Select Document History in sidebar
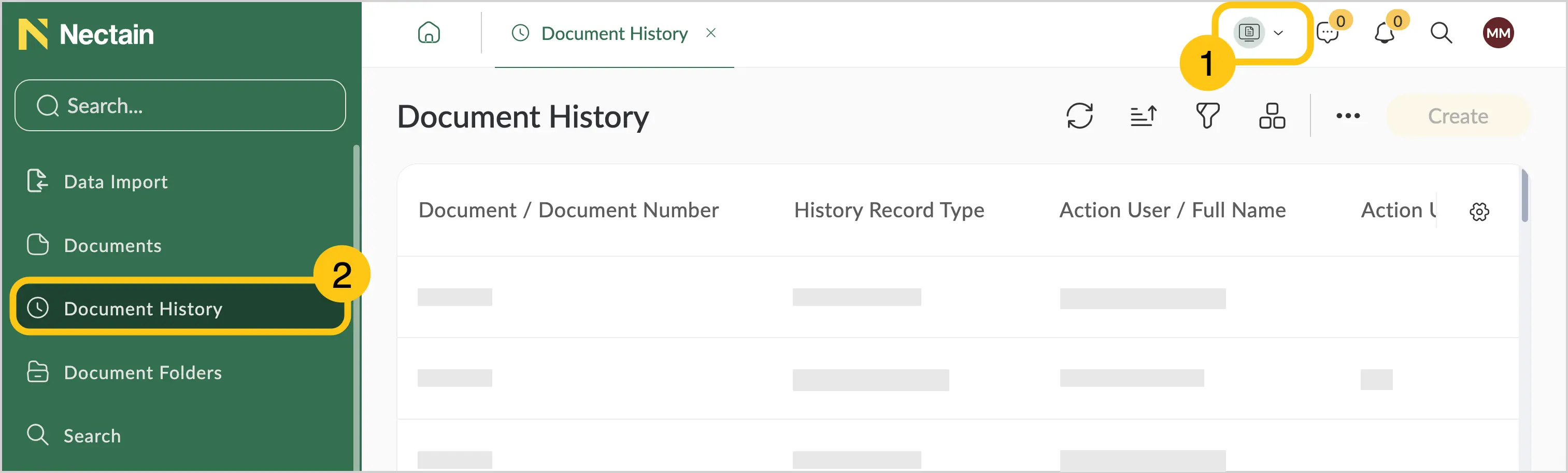The width and height of the screenshot is (1568, 473). [180, 309]
